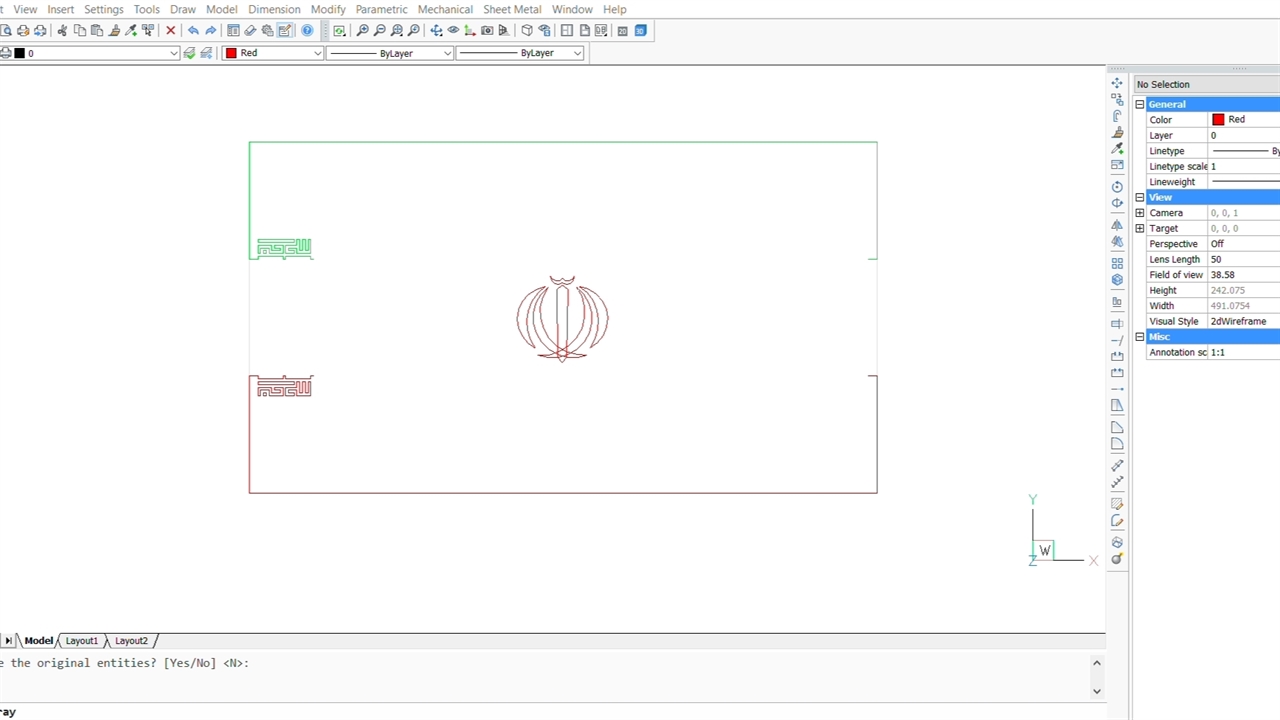Click the Cut scissors icon
The image size is (1280, 720).
pos(62,31)
